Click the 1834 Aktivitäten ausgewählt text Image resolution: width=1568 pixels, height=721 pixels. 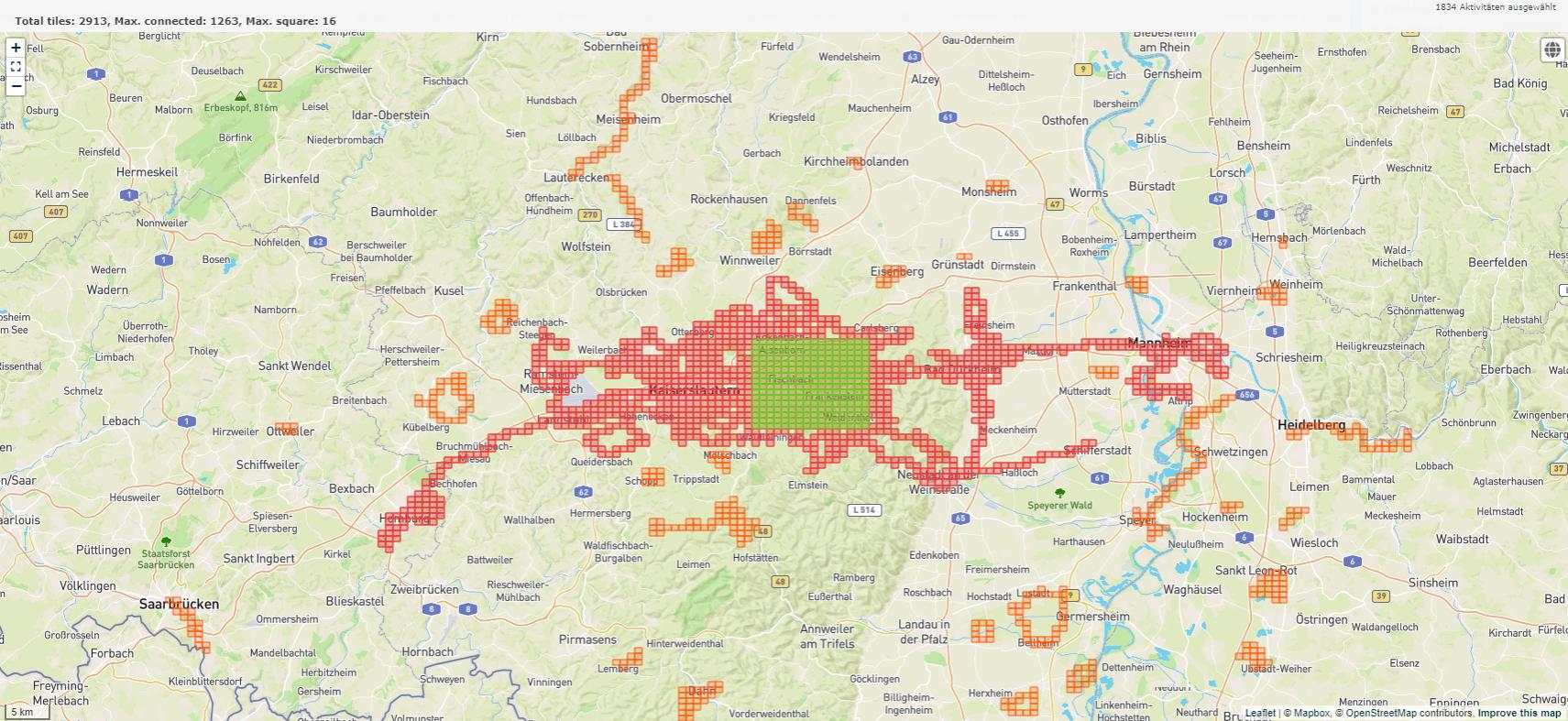coord(1495,7)
